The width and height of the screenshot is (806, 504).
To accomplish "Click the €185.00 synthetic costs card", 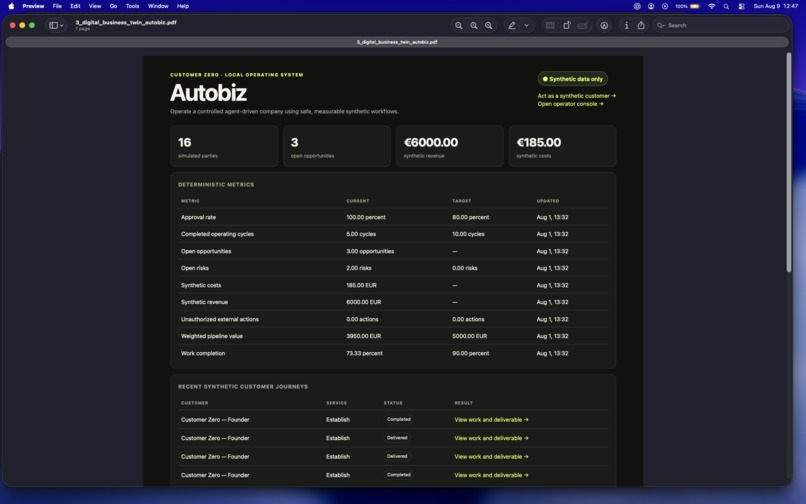I will point(562,146).
